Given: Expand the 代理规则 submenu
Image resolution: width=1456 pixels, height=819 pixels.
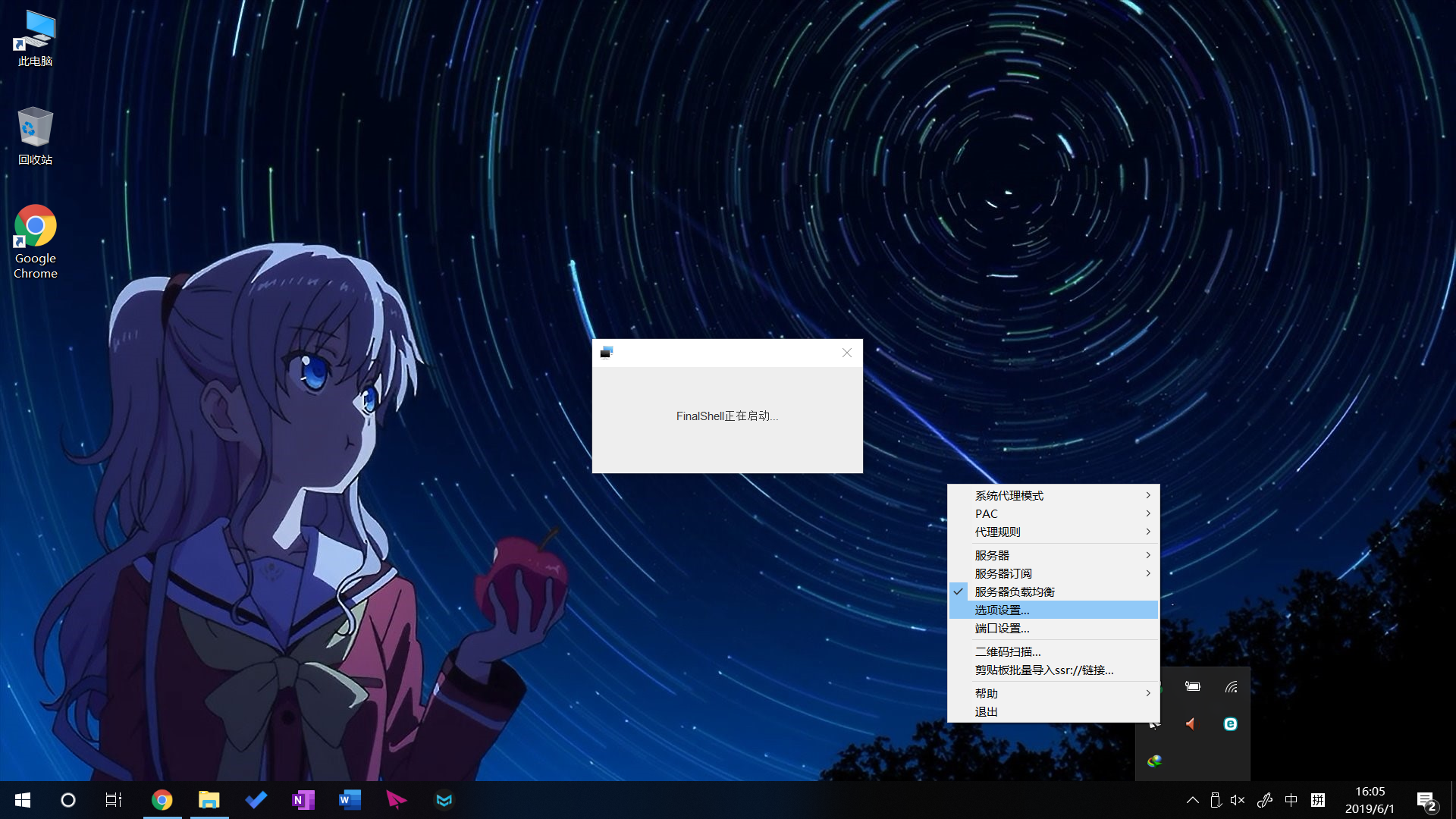Looking at the screenshot, I should pos(1054,532).
